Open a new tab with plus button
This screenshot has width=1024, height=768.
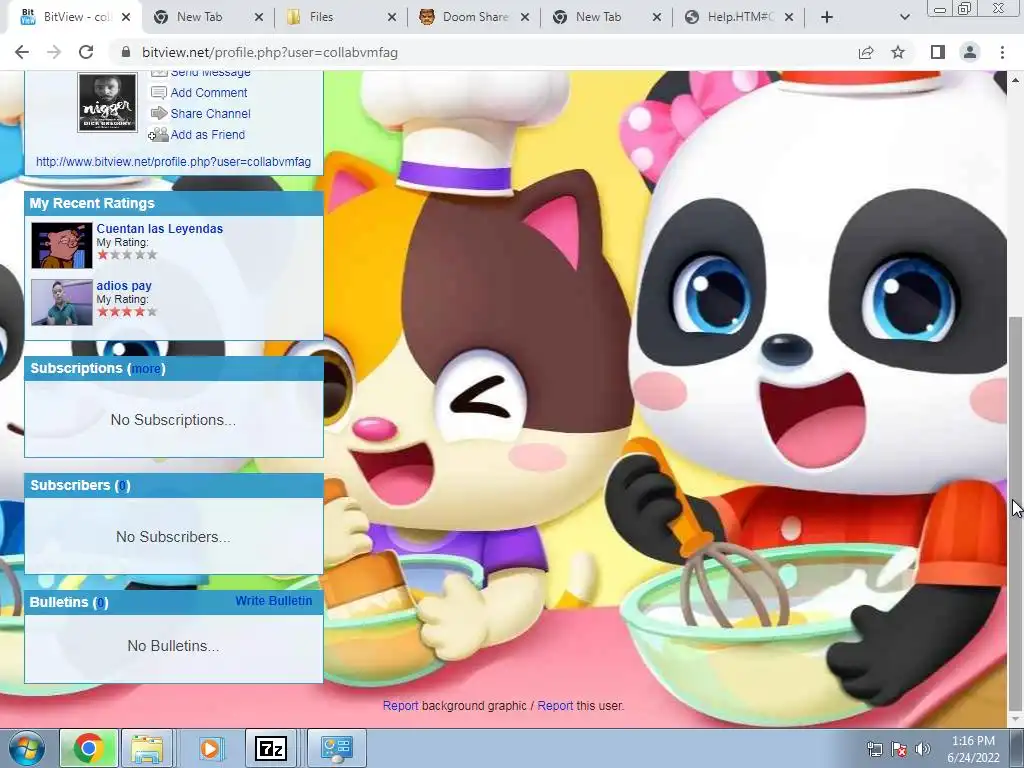point(827,17)
